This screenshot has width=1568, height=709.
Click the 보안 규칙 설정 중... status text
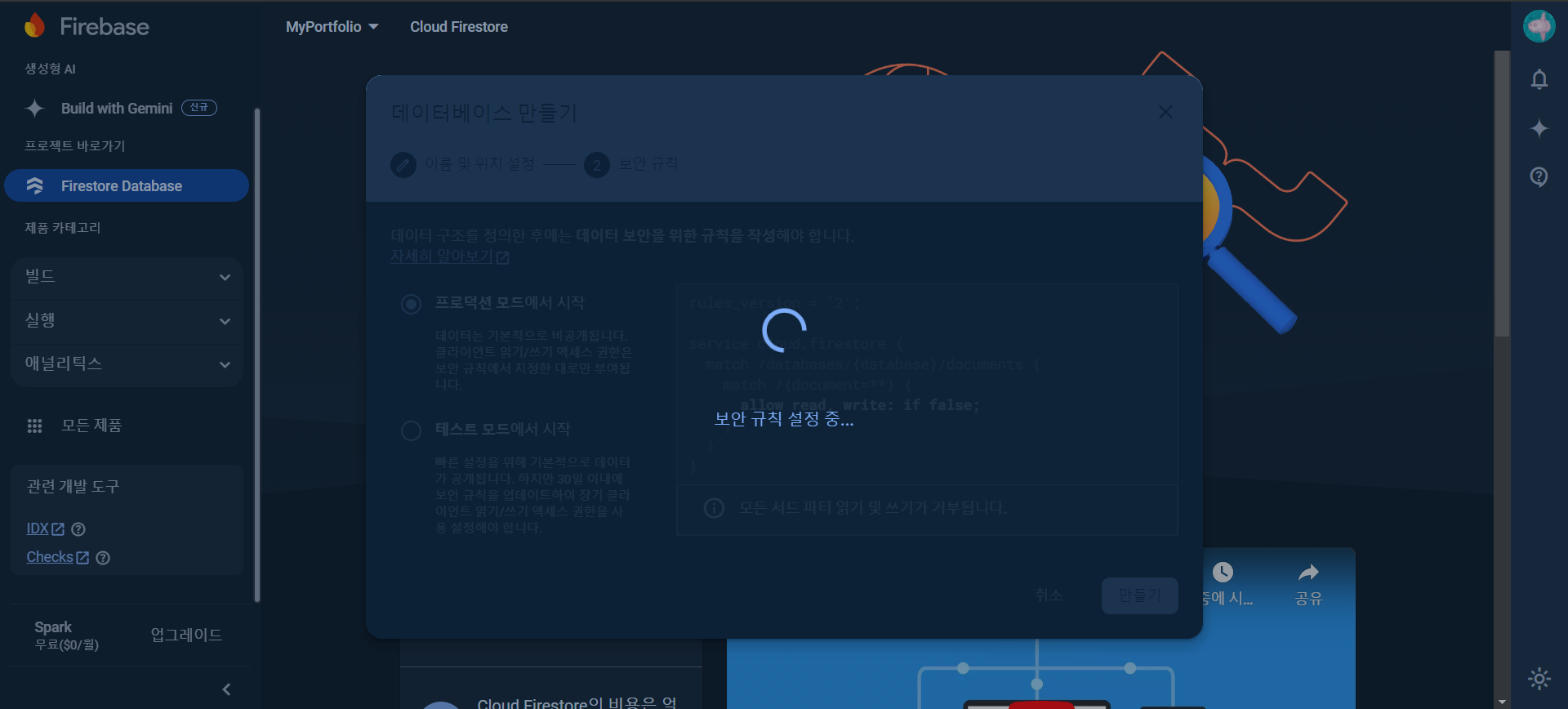pyautogui.click(x=784, y=419)
